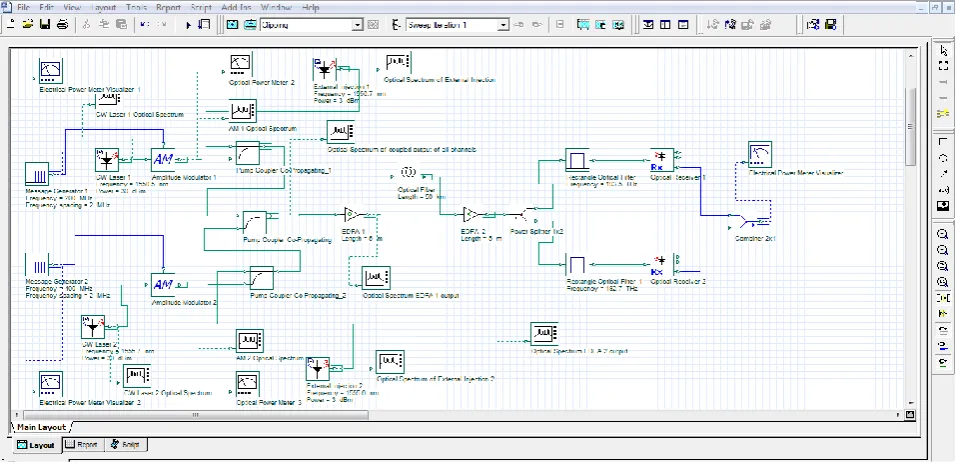Click the horizontal scrollbar thumb of the canvas
This screenshot has height=466, width=957.
(195, 415)
